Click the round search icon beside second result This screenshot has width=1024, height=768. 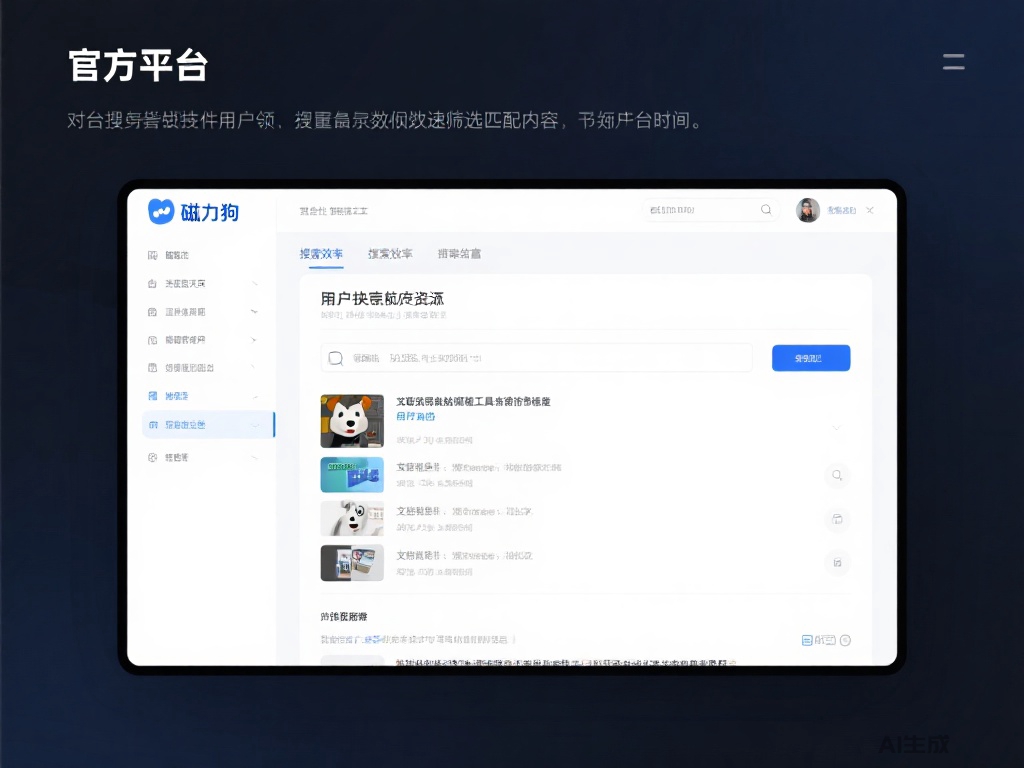[x=837, y=475]
